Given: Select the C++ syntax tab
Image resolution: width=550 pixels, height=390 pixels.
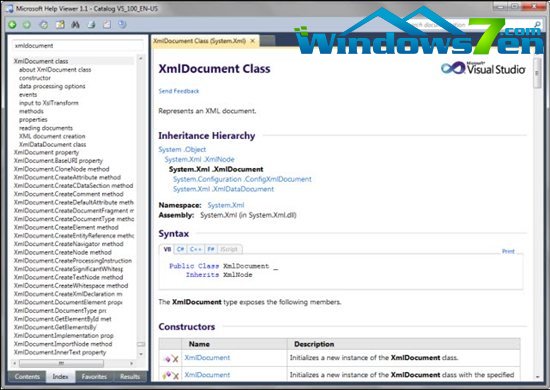Looking at the screenshot, I should click(195, 249).
